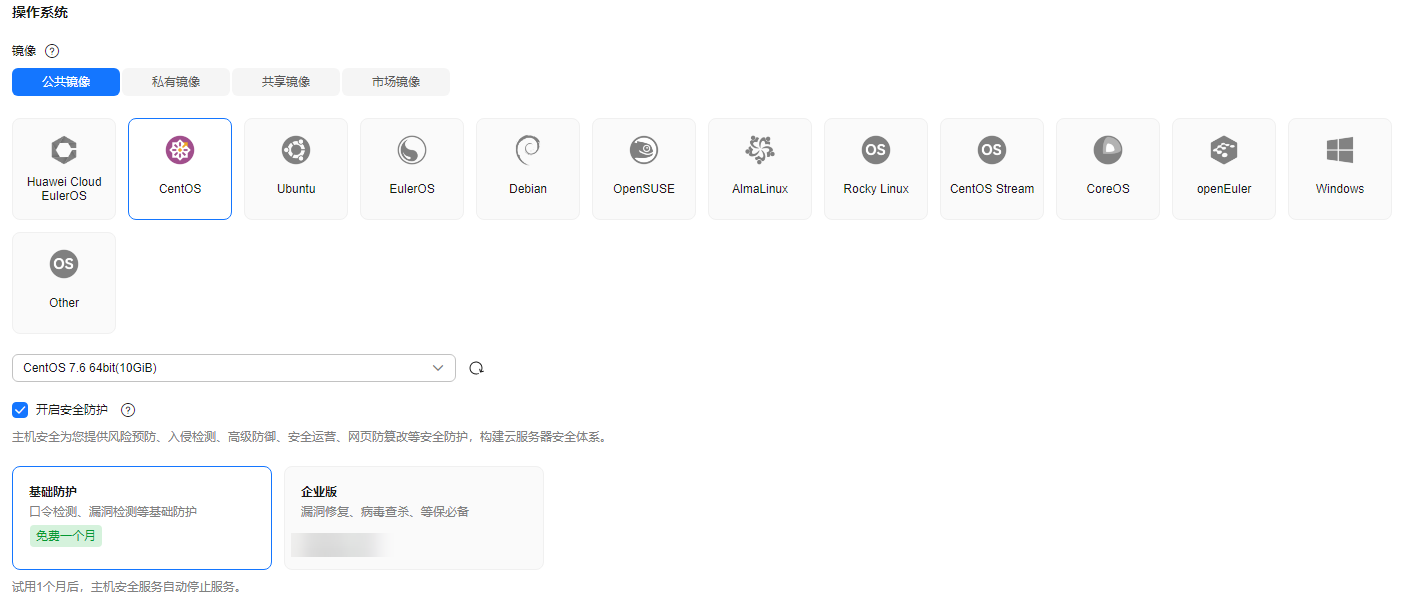Switch to the 公共镜像 tab

66,82
